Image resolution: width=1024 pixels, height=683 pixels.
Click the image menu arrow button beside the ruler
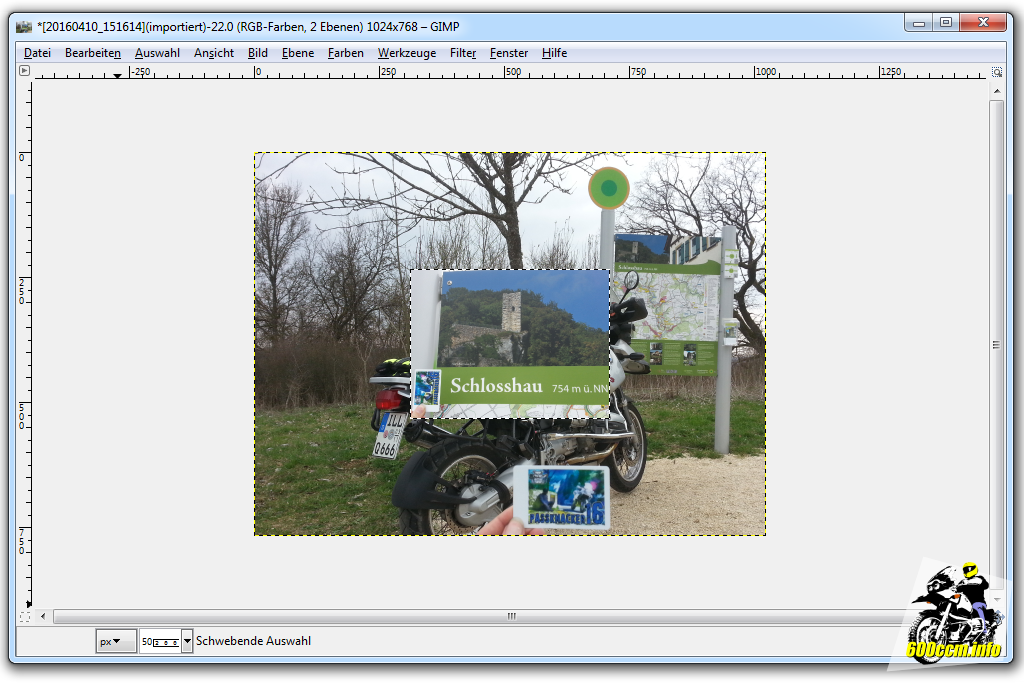point(24,71)
